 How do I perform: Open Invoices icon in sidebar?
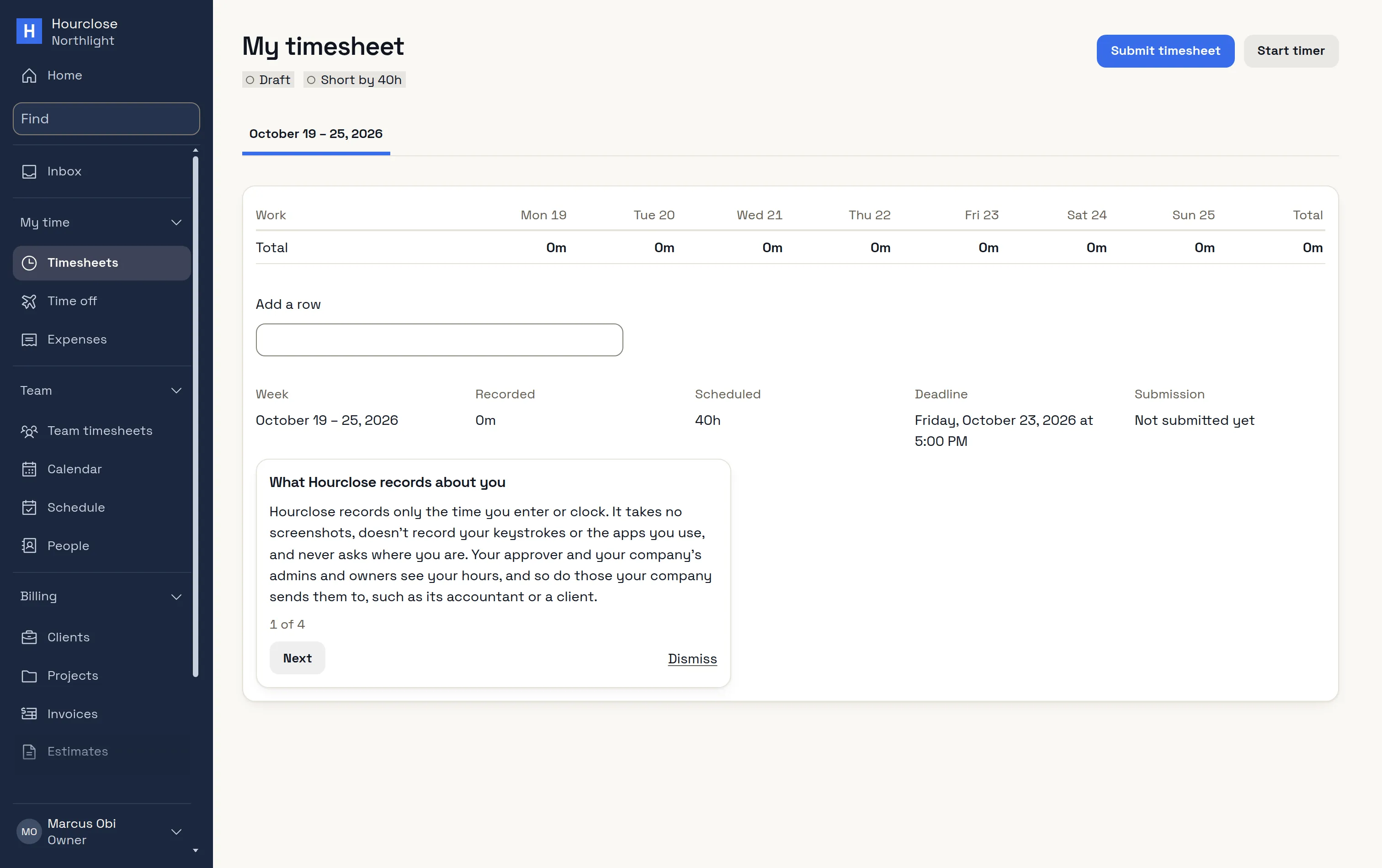click(x=29, y=714)
